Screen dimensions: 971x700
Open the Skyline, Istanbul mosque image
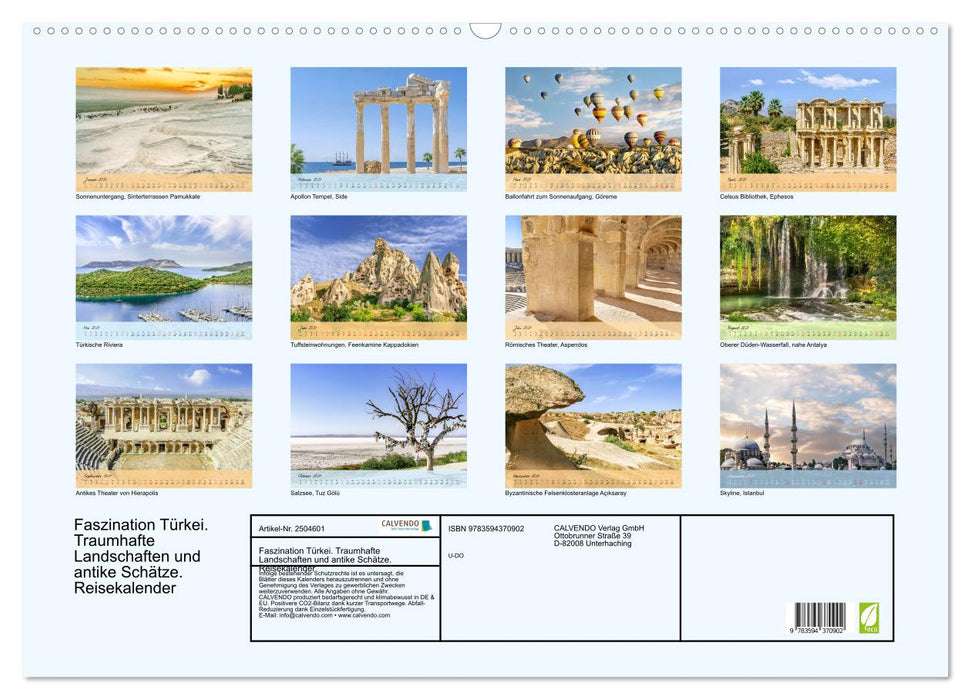808,426
